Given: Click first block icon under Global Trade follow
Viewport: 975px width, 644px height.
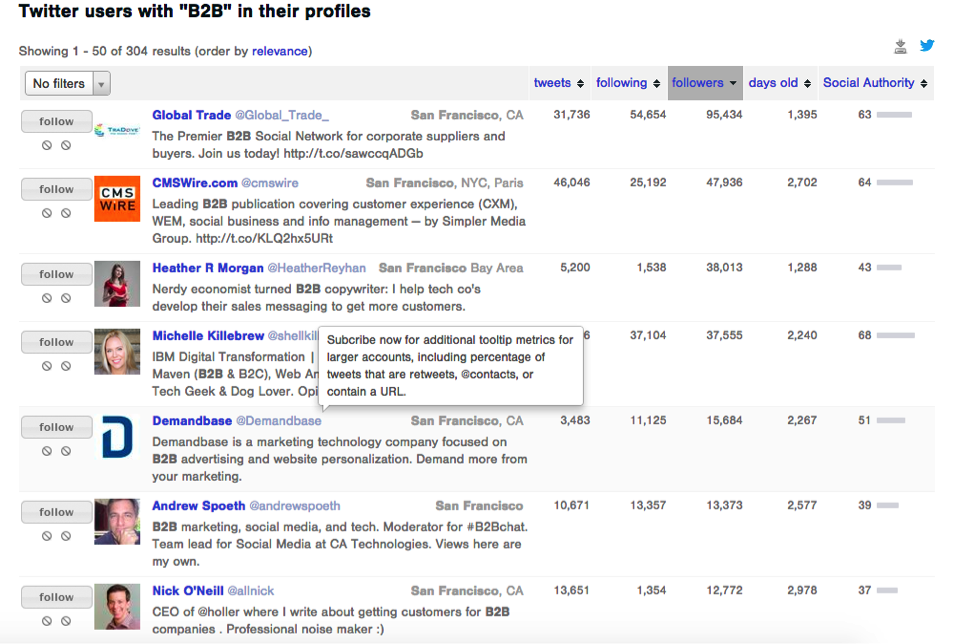Looking at the screenshot, I should click(47, 145).
